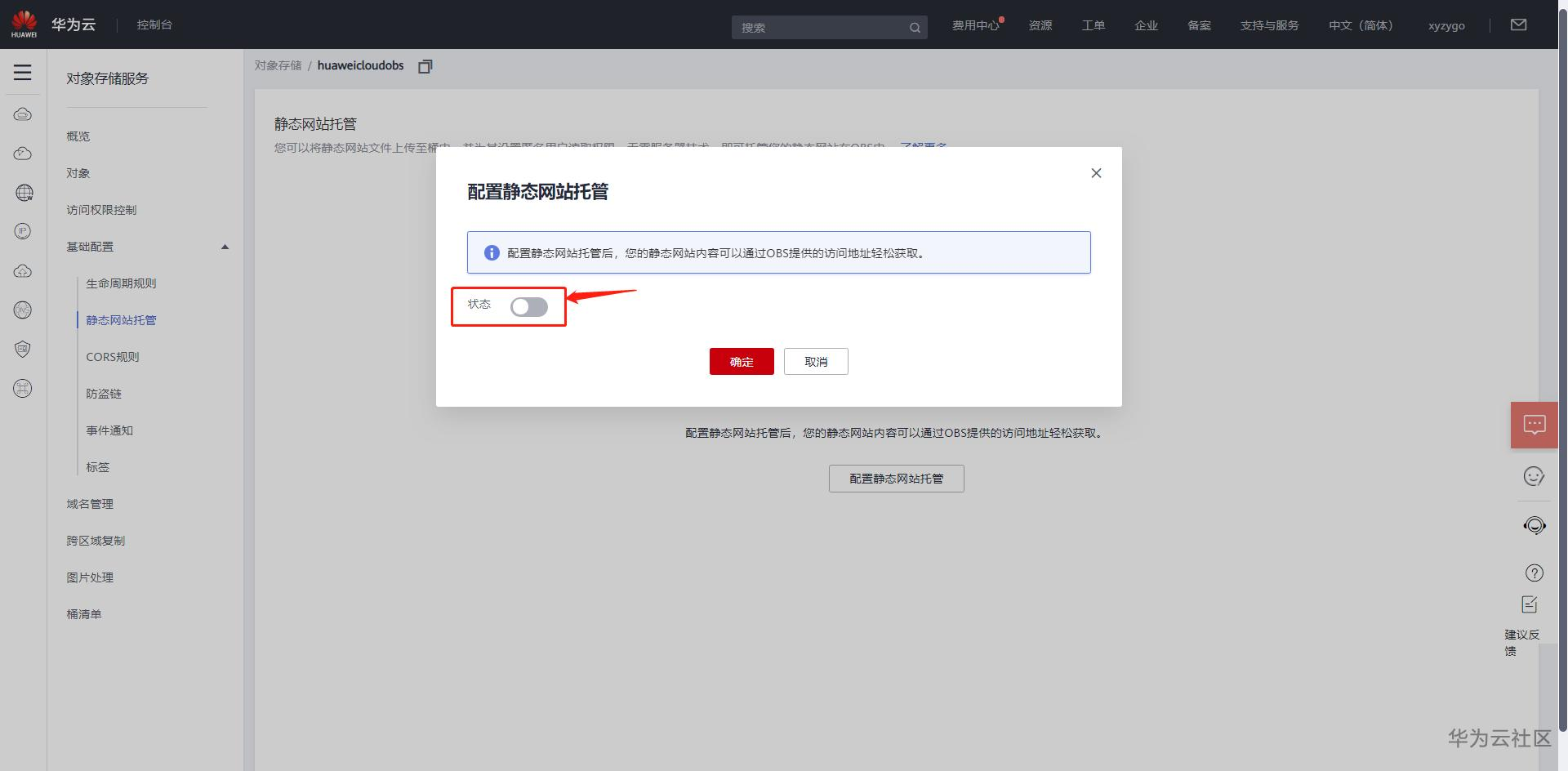Collapse the 基础配置 menu section
This screenshot has height=771, width=1568.
coord(225,247)
